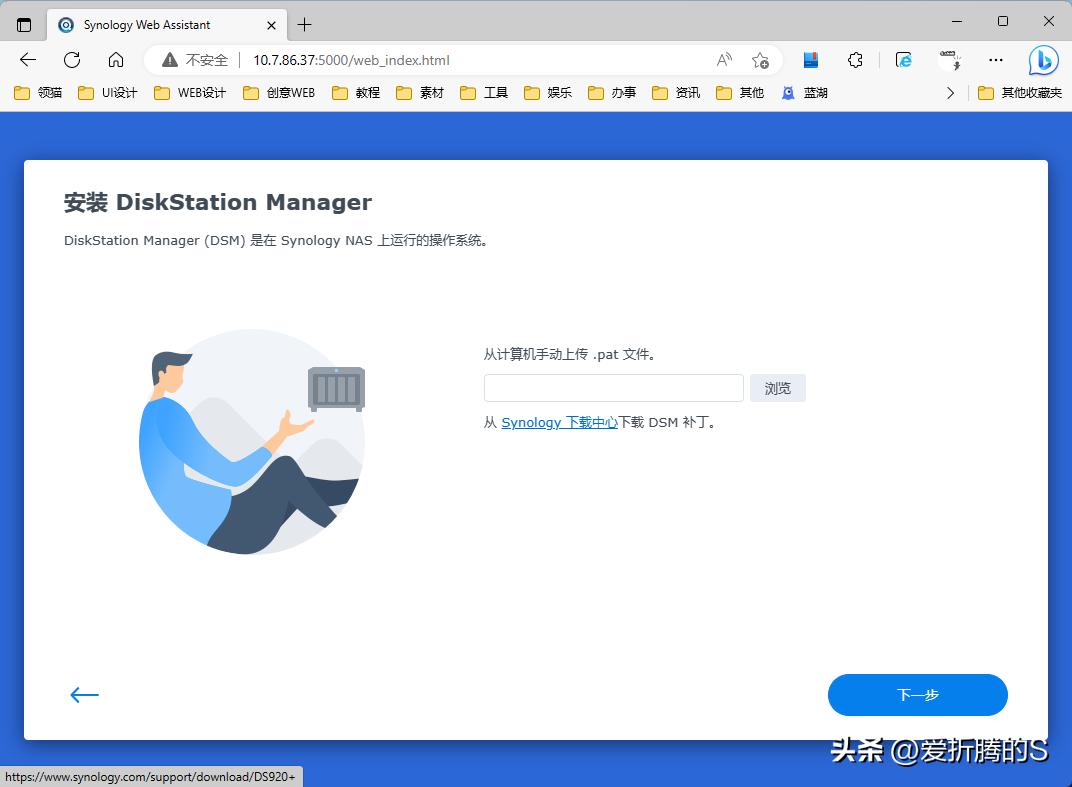Click the Internet Explorer mode icon
Viewport: 1072px width, 787px height.
[902, 60]
